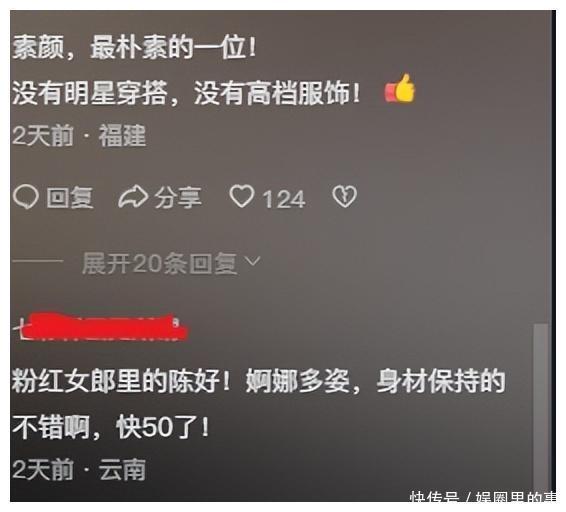
Task: Click the 2天前 · 云南 timestamp
Action: pyautogui.click(x=79, y=469)
